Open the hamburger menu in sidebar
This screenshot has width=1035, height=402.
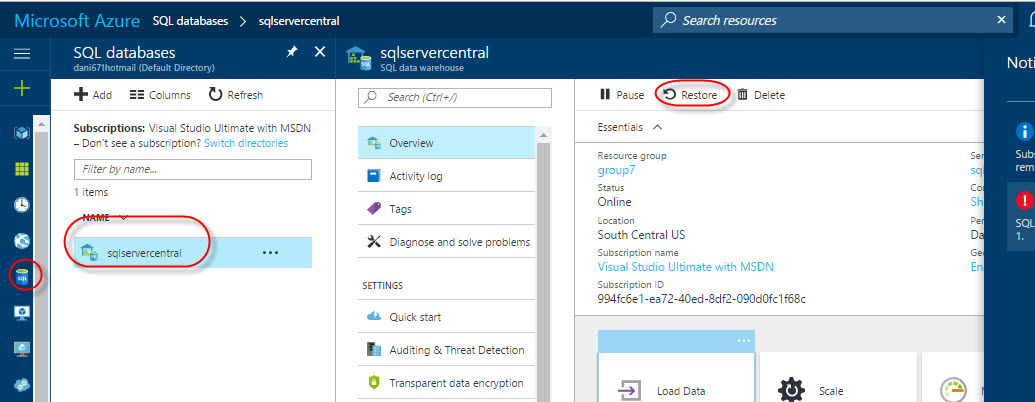(22, 54)
